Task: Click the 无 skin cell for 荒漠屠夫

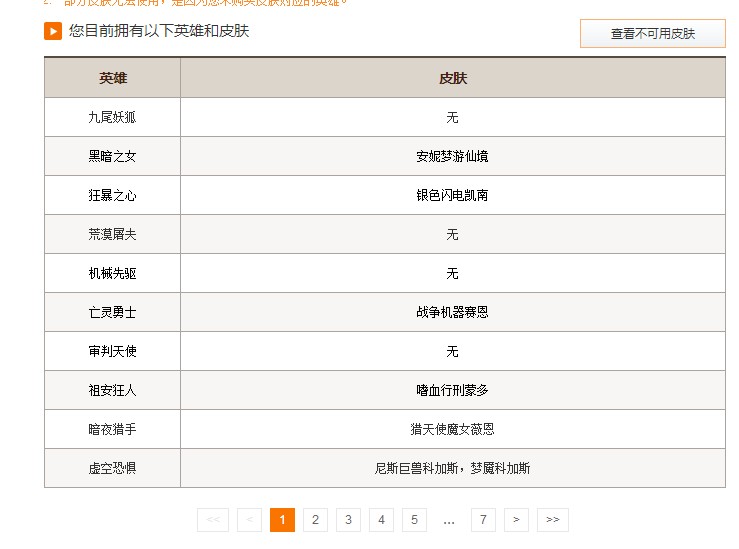Action: tap(453, 234)
